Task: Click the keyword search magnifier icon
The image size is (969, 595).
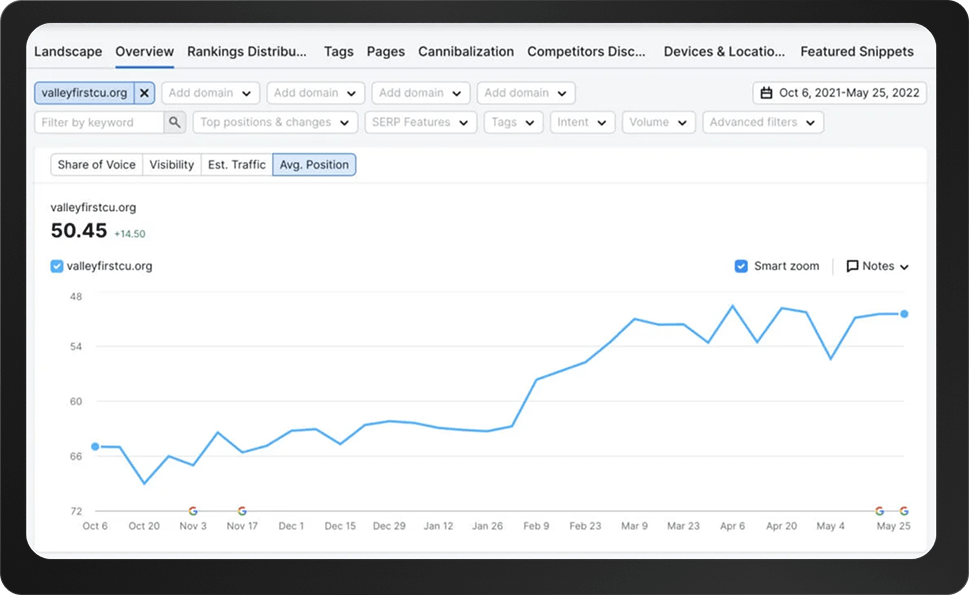Action: click(x=175, y=122)
